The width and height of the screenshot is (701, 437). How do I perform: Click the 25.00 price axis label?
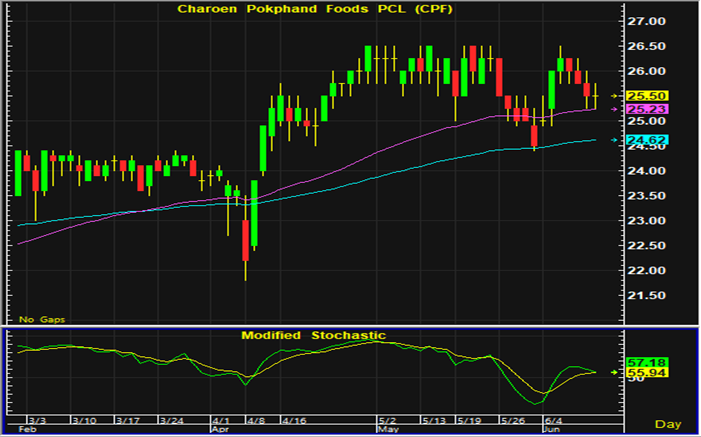646,121
